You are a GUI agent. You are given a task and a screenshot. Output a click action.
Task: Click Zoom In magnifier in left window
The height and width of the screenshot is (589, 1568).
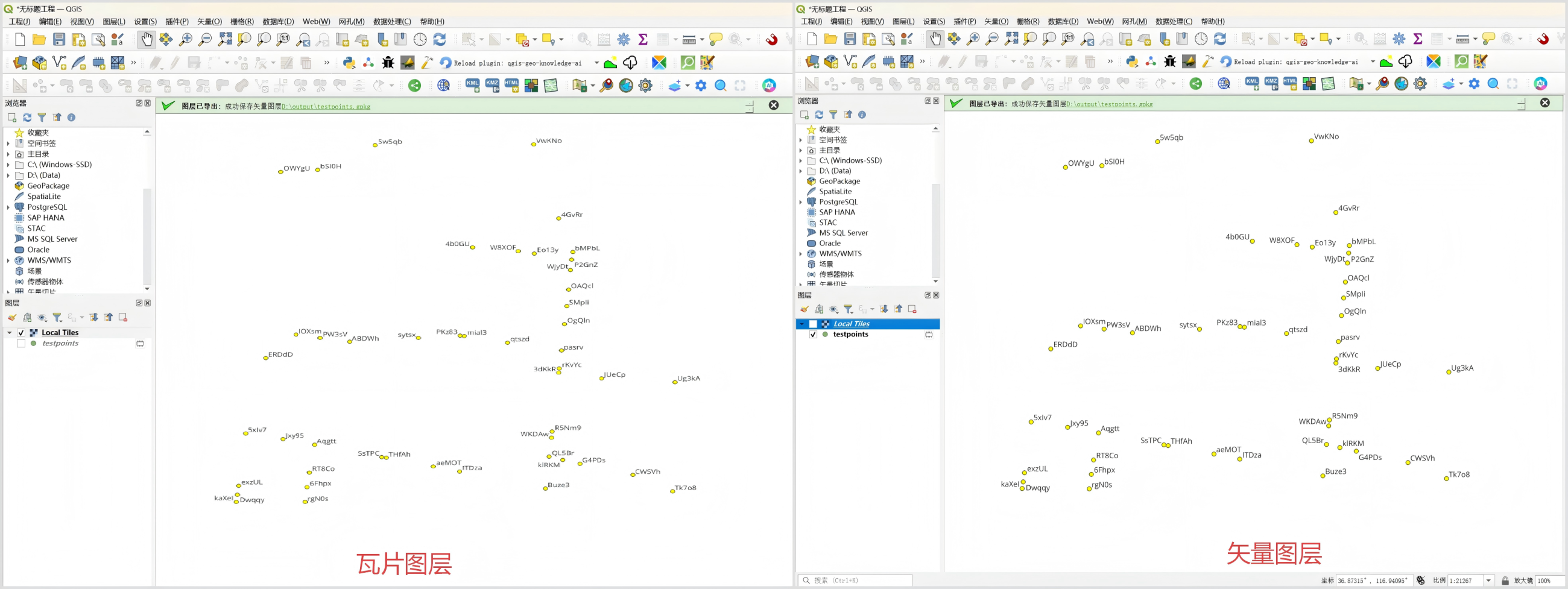pyautogui.click(x=186, y=40)
